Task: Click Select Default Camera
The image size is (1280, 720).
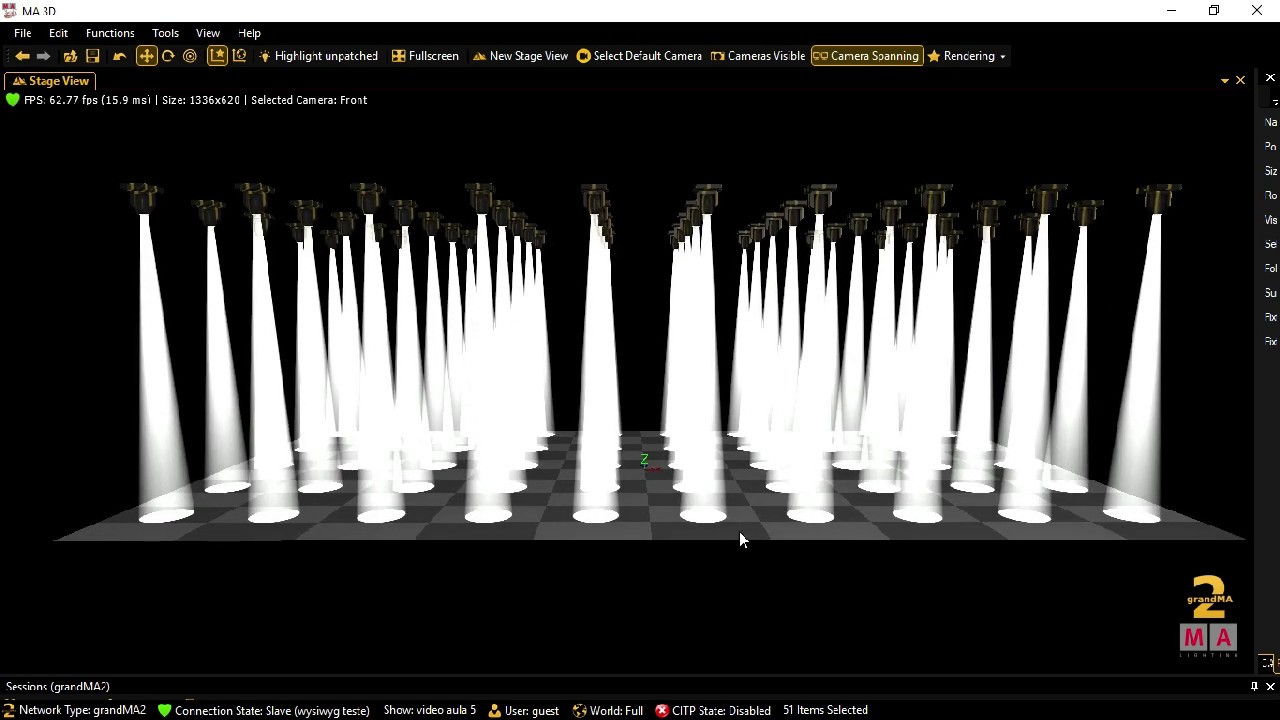Action: [x=639, y=56]
